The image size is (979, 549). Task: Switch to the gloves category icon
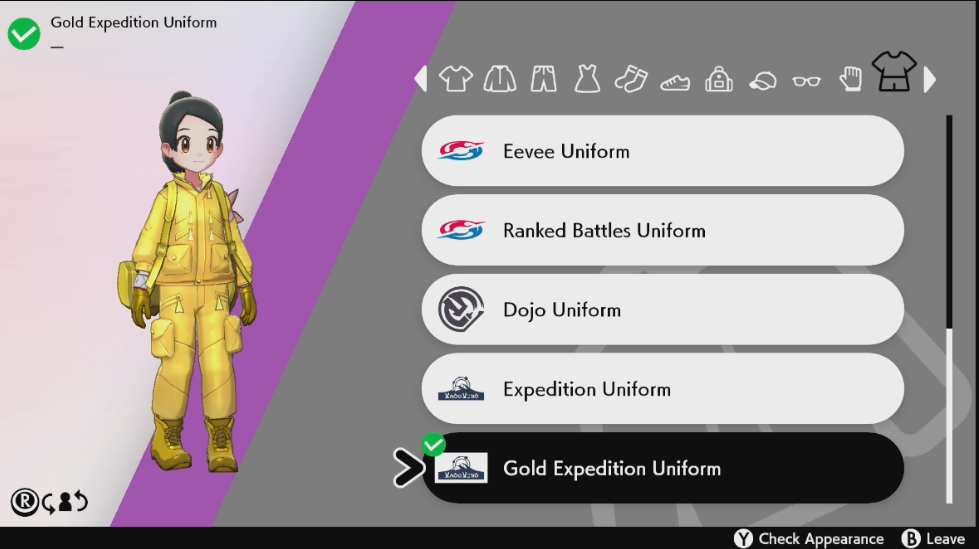pos(850,79)
